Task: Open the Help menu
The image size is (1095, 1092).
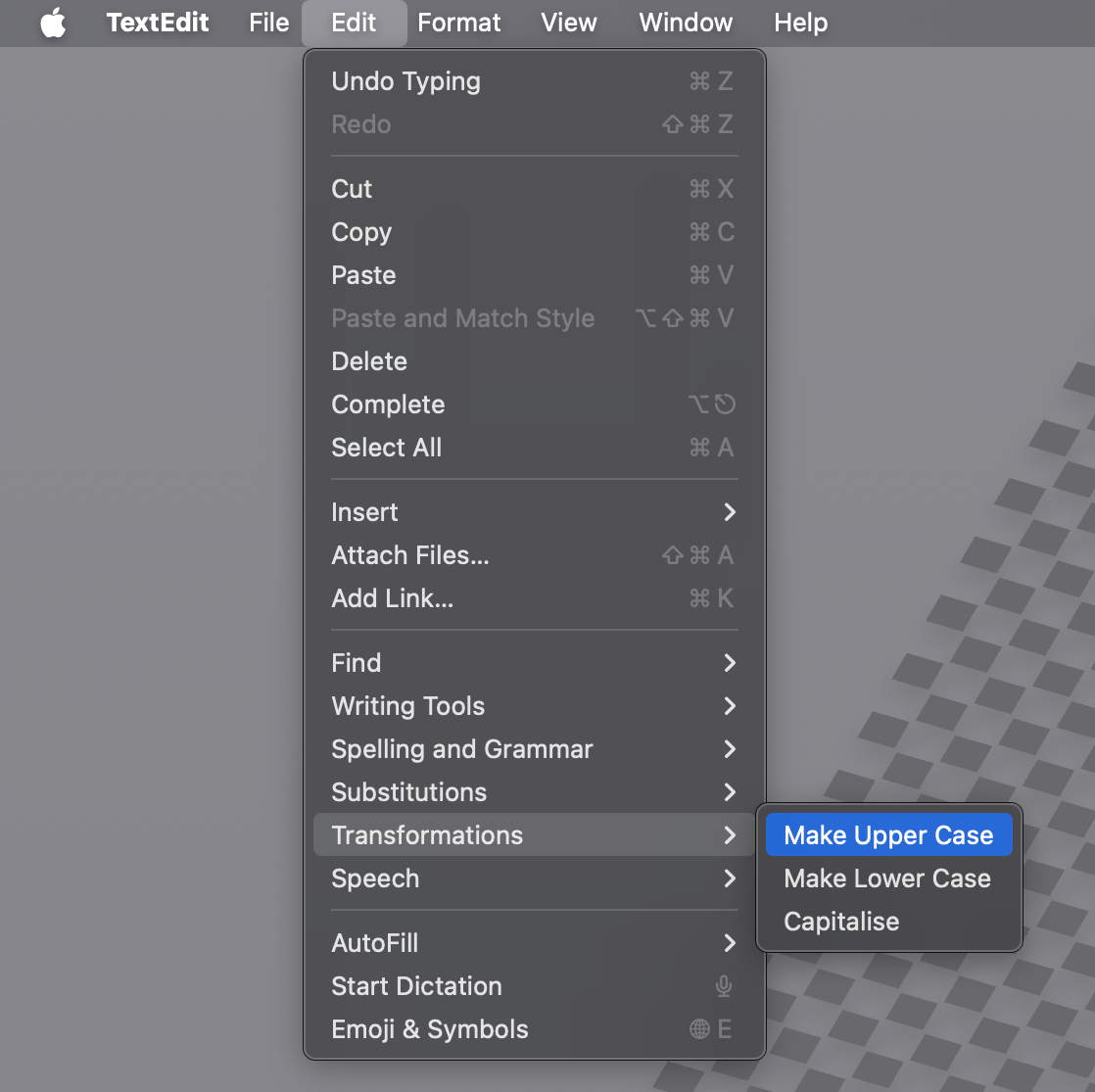Action: (x=800, y=23)
